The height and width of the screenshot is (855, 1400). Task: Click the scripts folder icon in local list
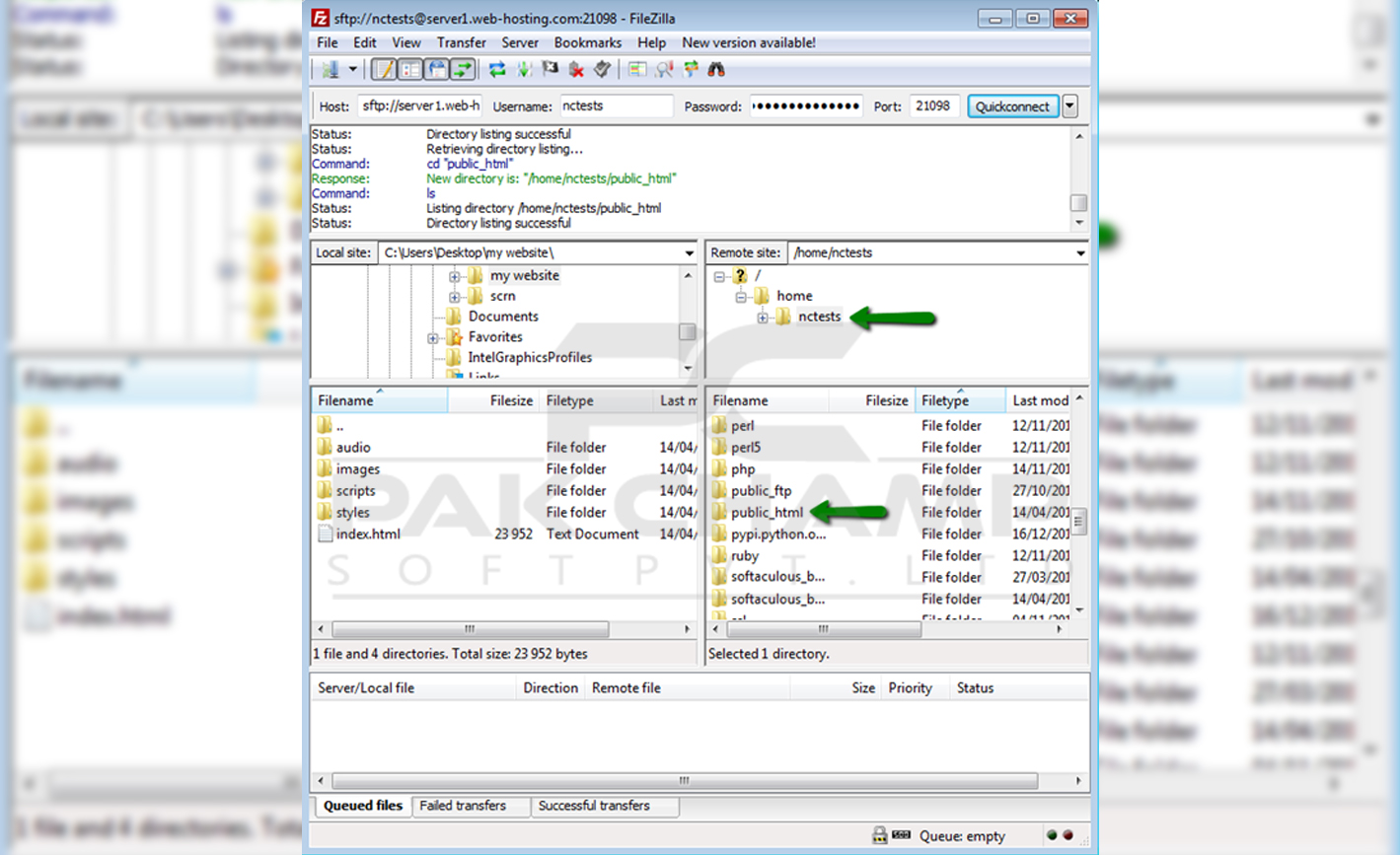click(326, 491)
